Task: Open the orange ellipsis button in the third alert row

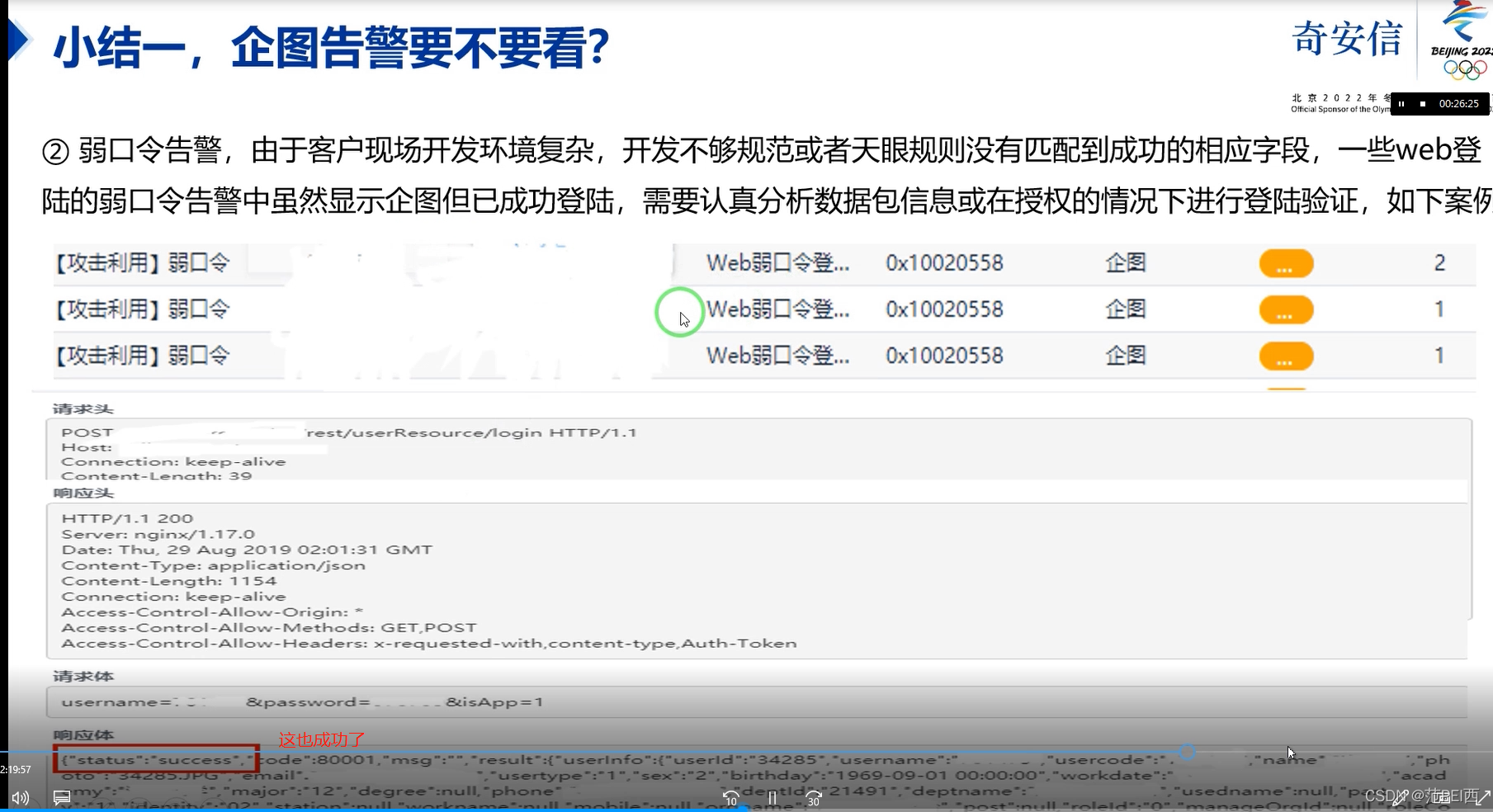Action: pyautogui.click(x=1286, y=356)
